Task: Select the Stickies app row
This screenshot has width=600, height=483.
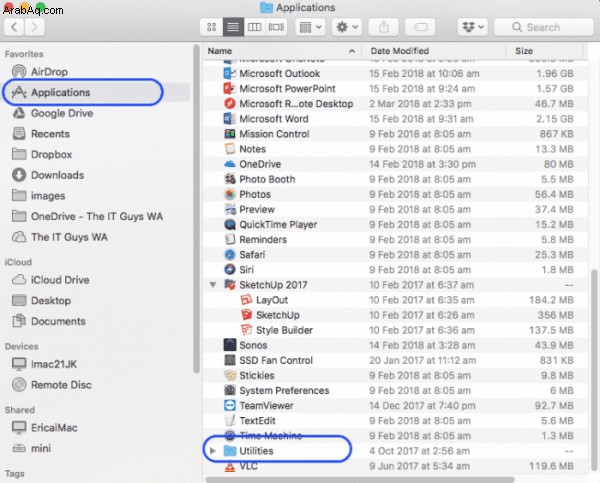Action: (x=395, y=375)
